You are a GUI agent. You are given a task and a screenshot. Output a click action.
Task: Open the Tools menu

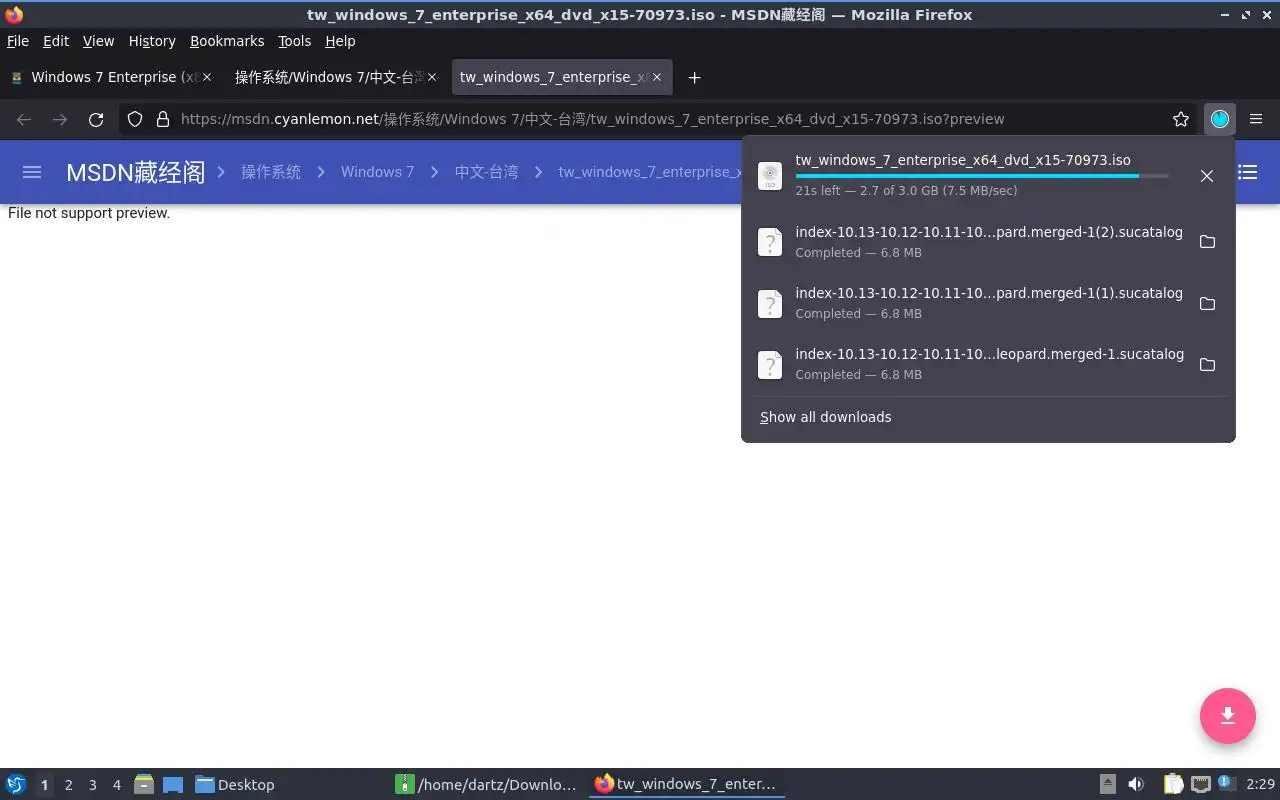pyautogui.click(x=294, y=41)
